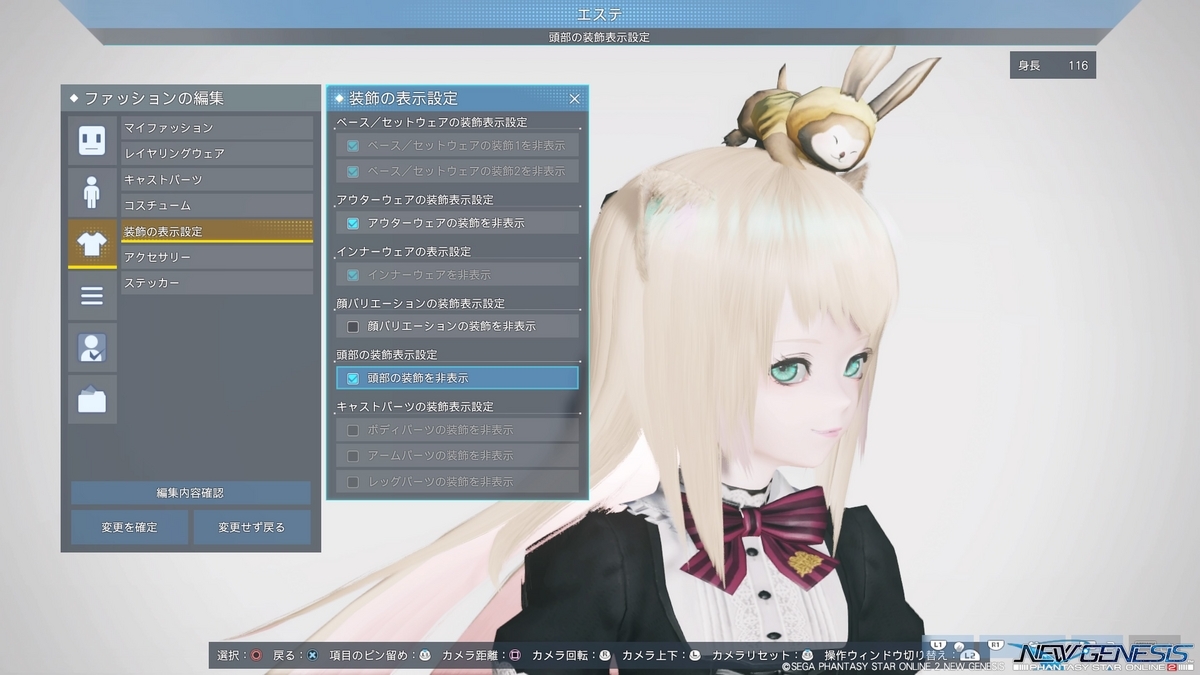Toggle インナーウェアを非表示 checkbox

click(352, 275)
